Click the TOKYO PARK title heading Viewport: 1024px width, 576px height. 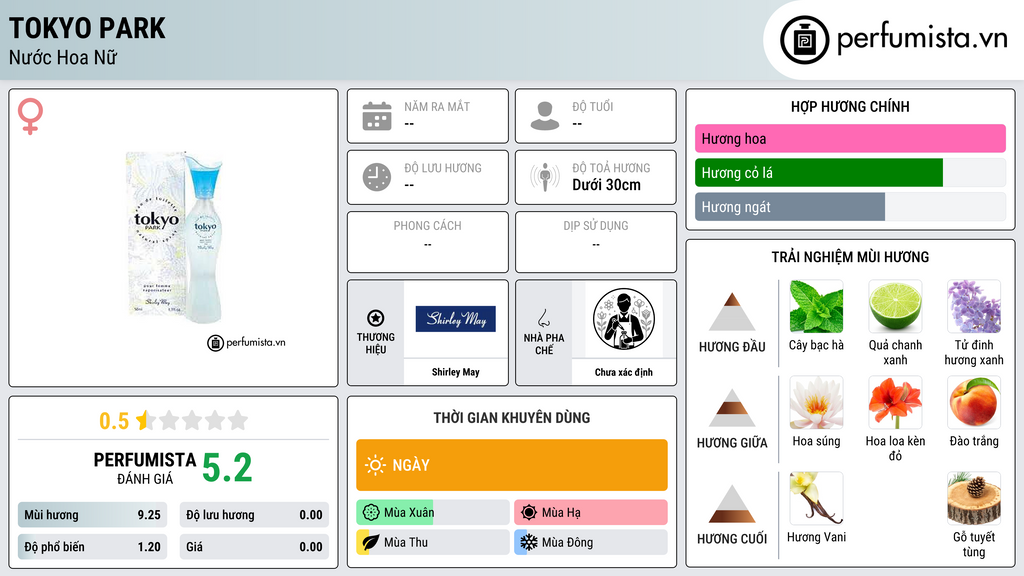[87, 28]
